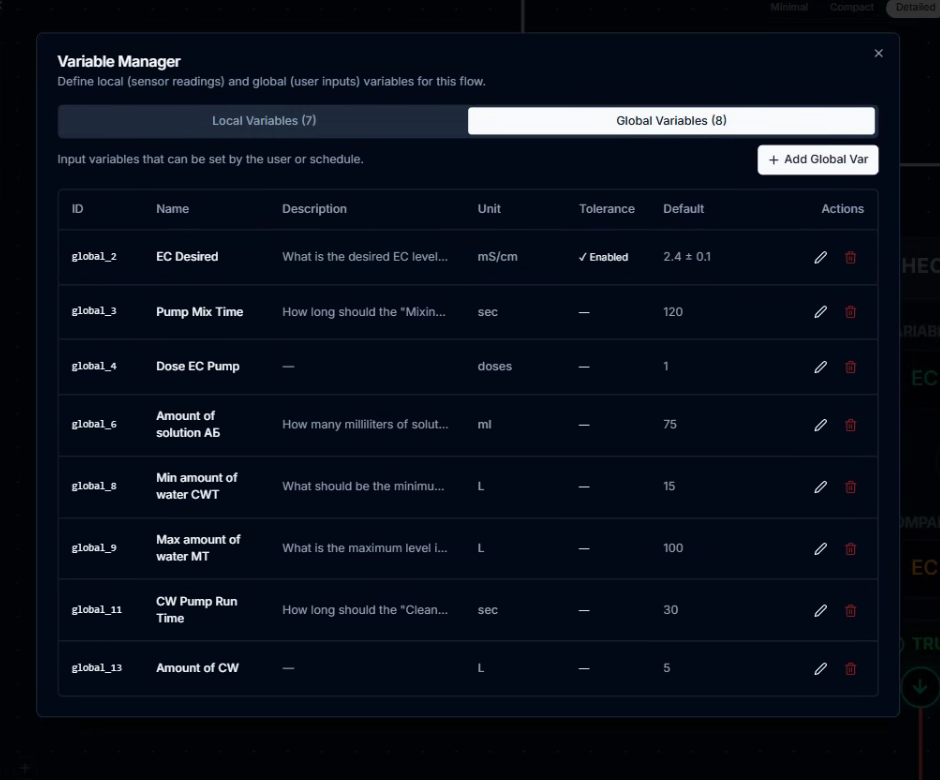
Task: Click the default value 120
Action: click(673, 312)
